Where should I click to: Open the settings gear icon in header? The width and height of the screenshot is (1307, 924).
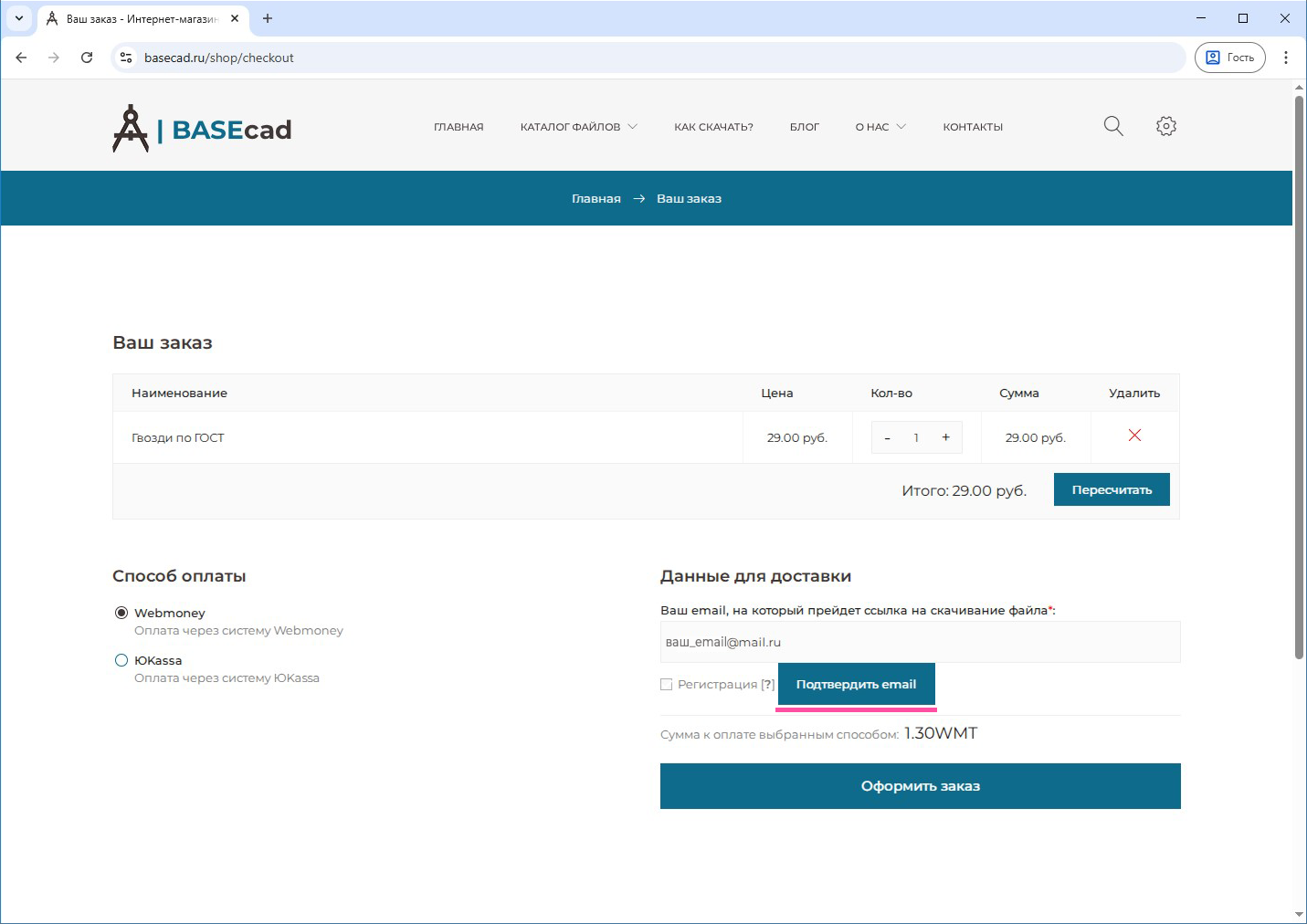[1165, 126]
